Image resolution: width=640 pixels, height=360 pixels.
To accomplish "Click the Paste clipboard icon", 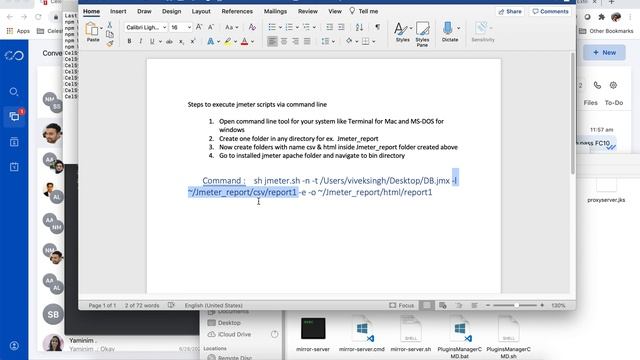I will pos(92,30).
